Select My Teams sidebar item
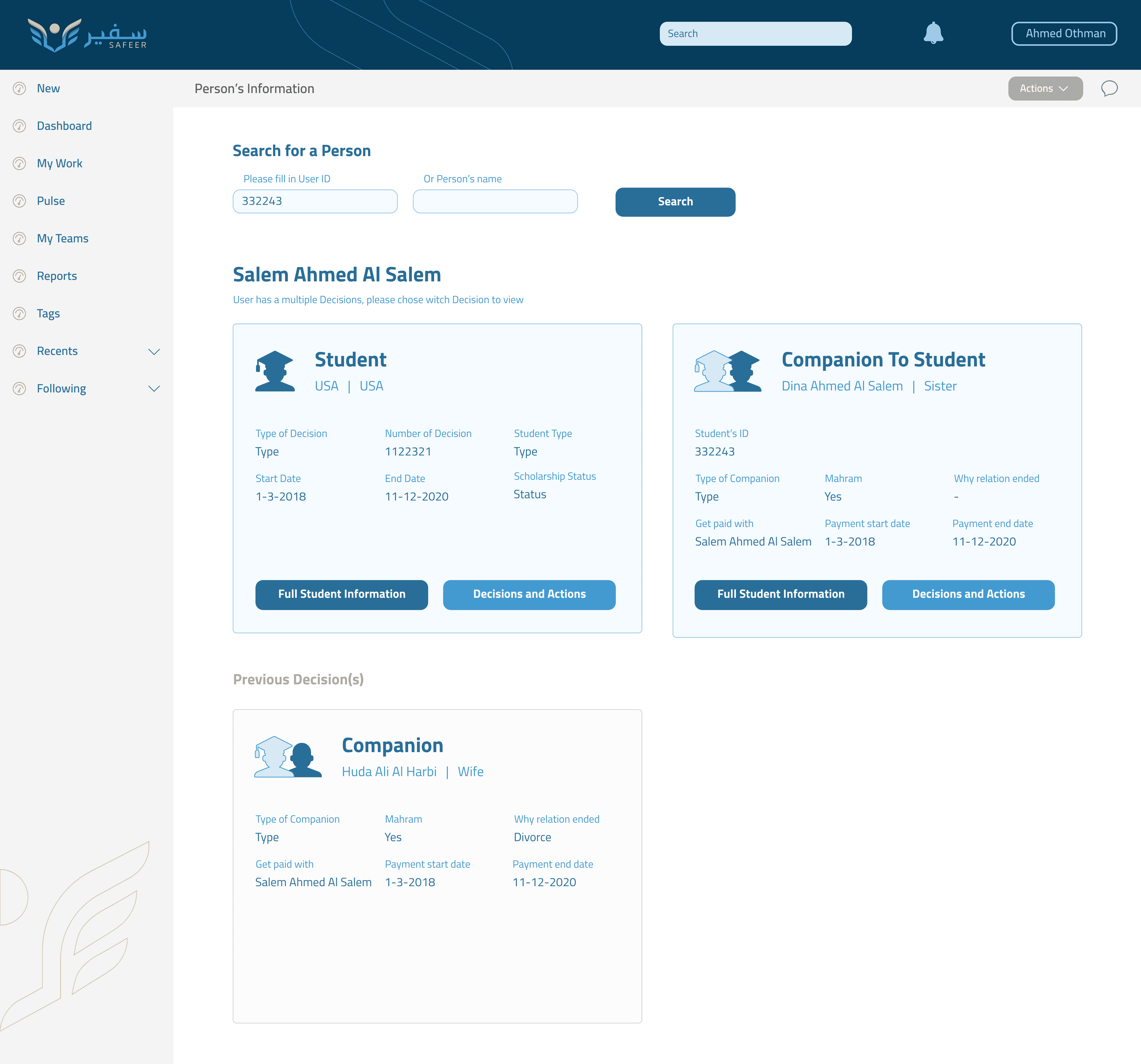This screenshot has width=1141, height=1064. point(63,239)
